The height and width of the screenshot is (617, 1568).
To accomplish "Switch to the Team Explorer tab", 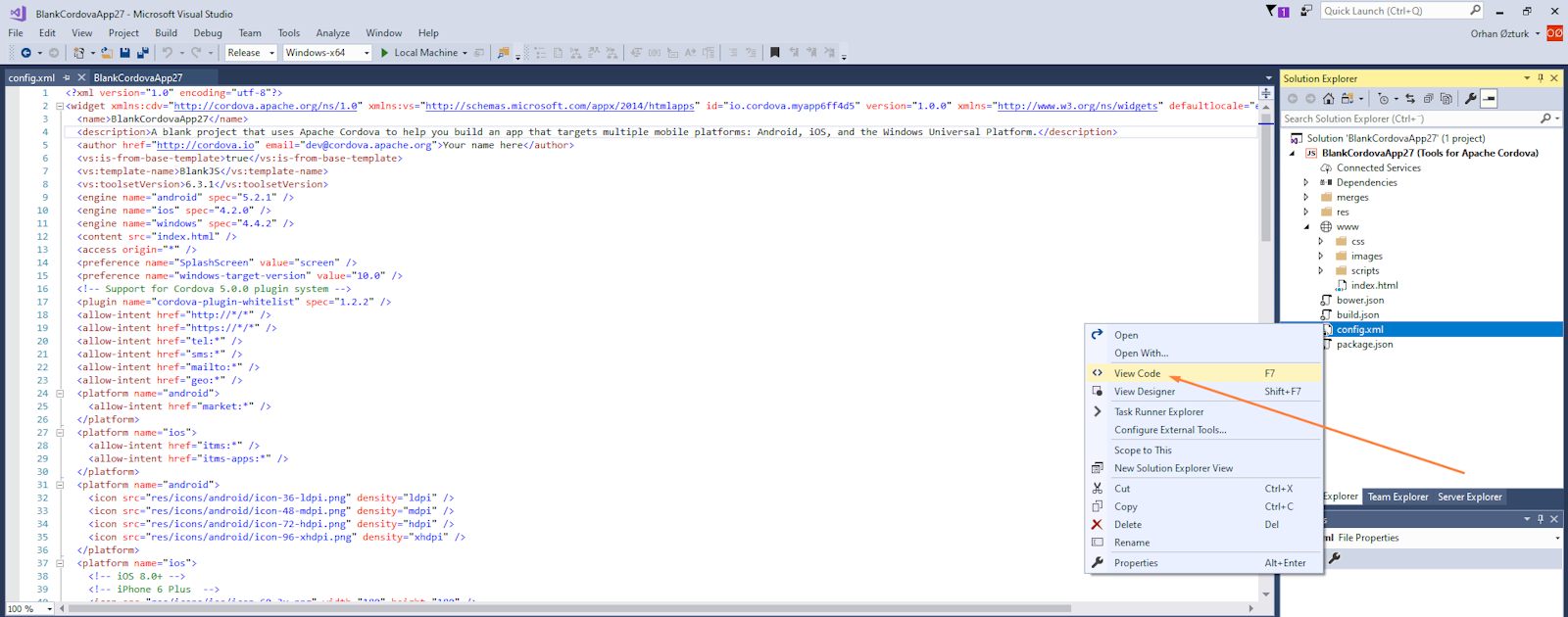I will pos(1397,497).
